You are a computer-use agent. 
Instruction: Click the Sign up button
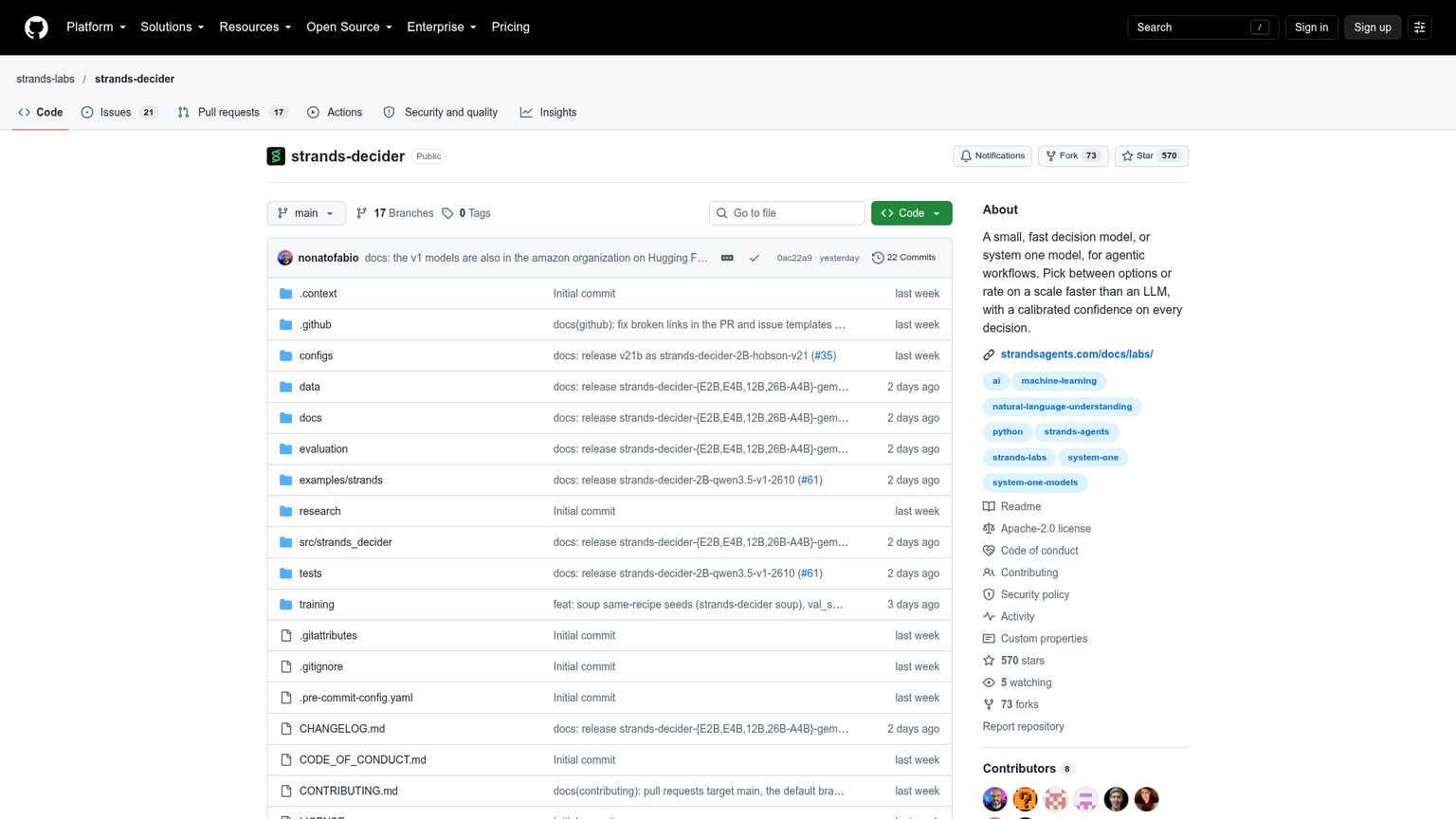click(1372, 27)
